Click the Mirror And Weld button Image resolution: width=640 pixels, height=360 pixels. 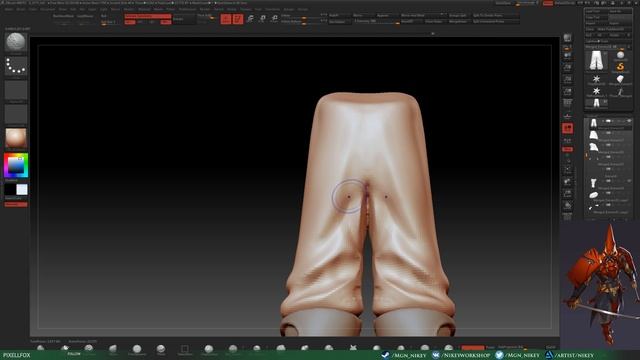tap(423, 16)
